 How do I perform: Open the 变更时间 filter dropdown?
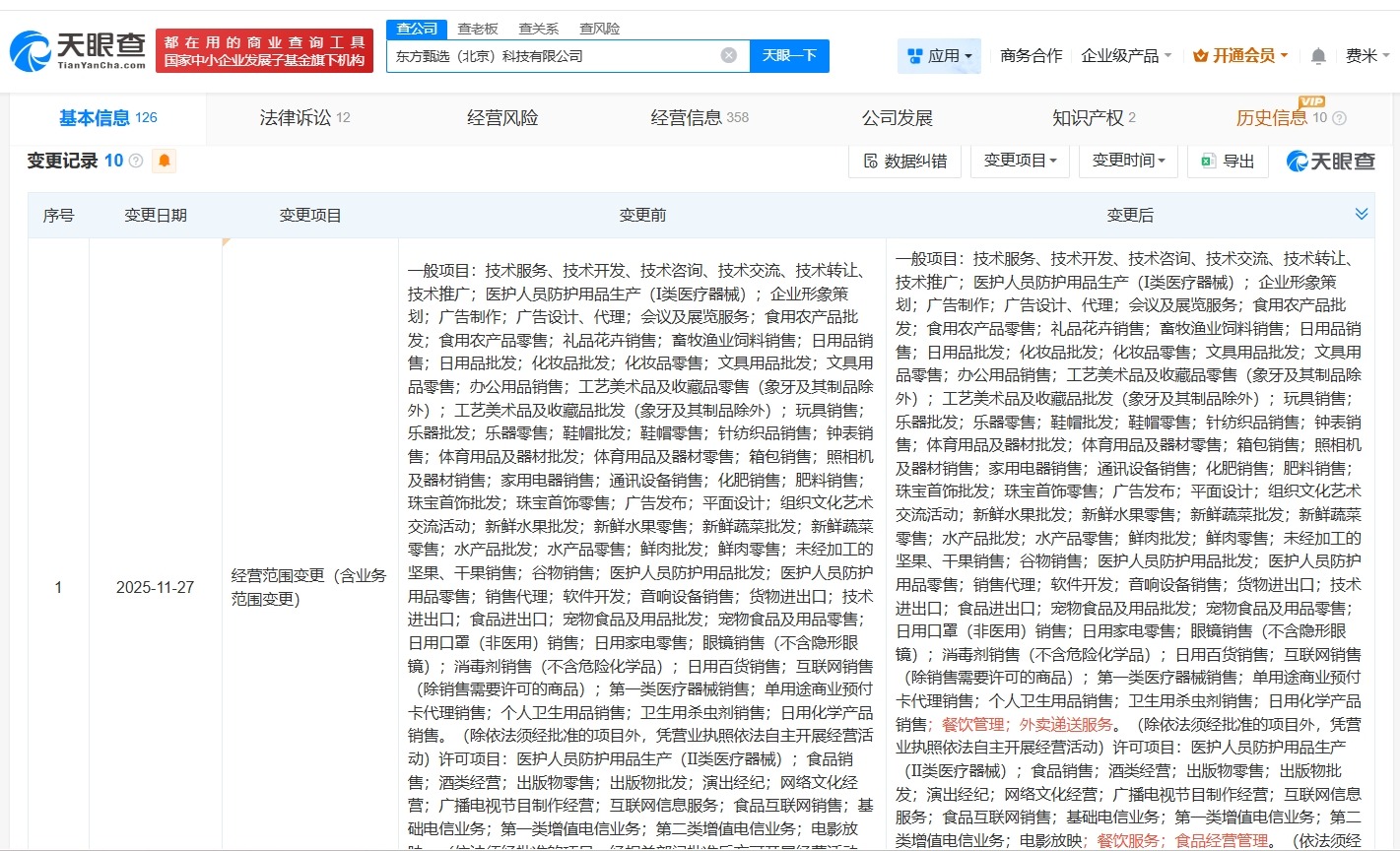(x=1127, y=161)
